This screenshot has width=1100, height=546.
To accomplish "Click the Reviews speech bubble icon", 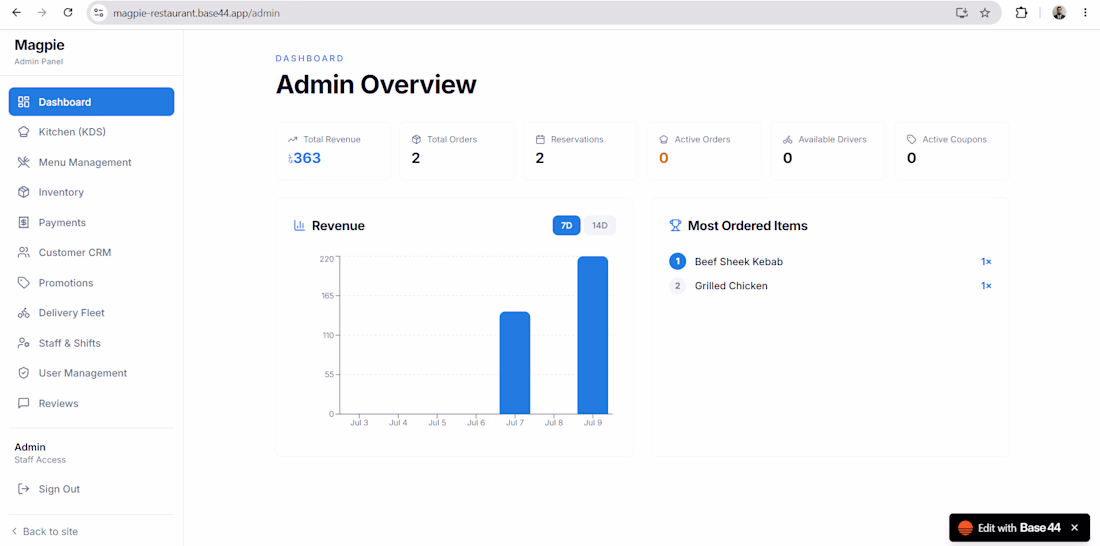I will pos(24,404).
